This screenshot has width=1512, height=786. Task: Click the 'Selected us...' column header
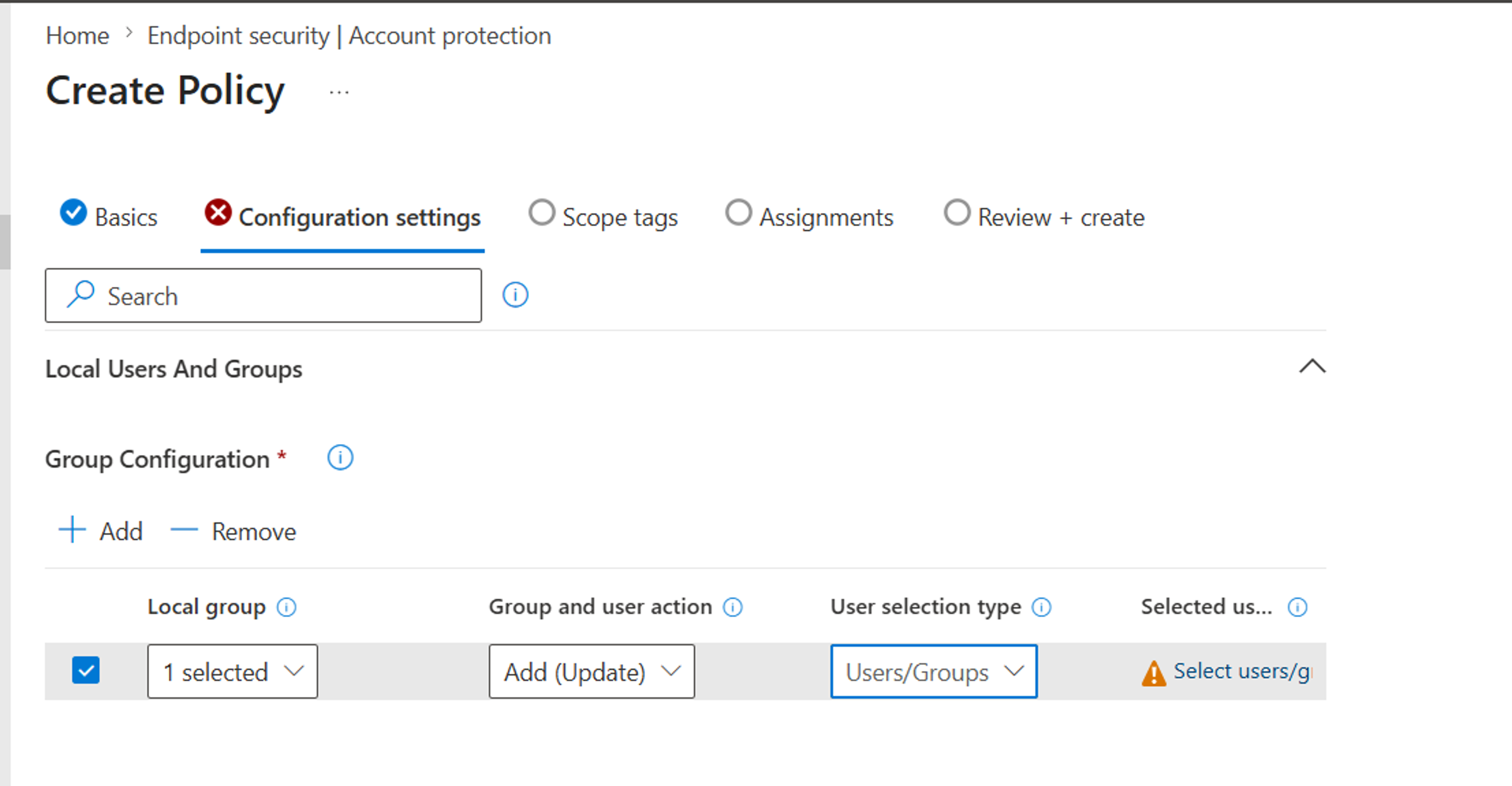(1207, 607)
